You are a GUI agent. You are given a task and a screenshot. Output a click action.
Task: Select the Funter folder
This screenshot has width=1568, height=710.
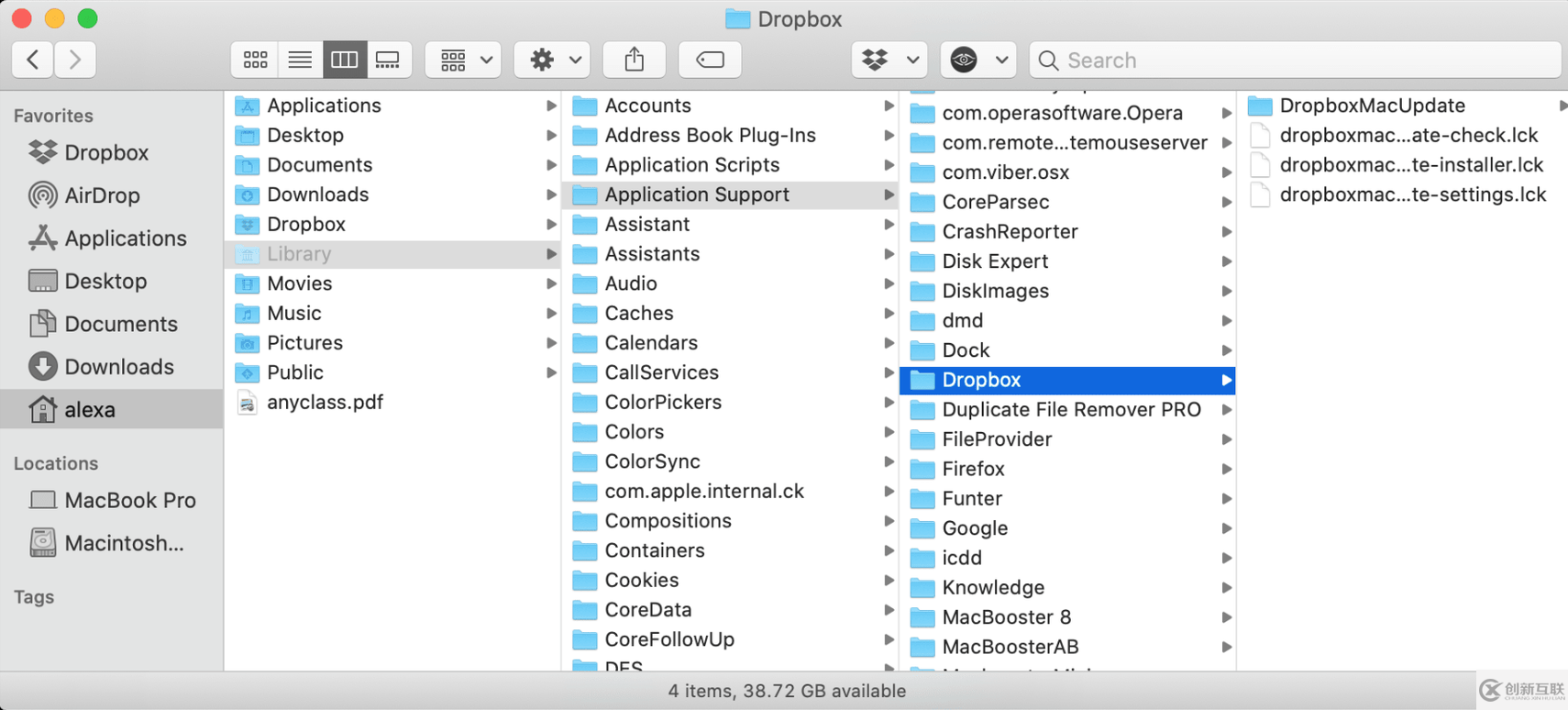coord(1068,498)
